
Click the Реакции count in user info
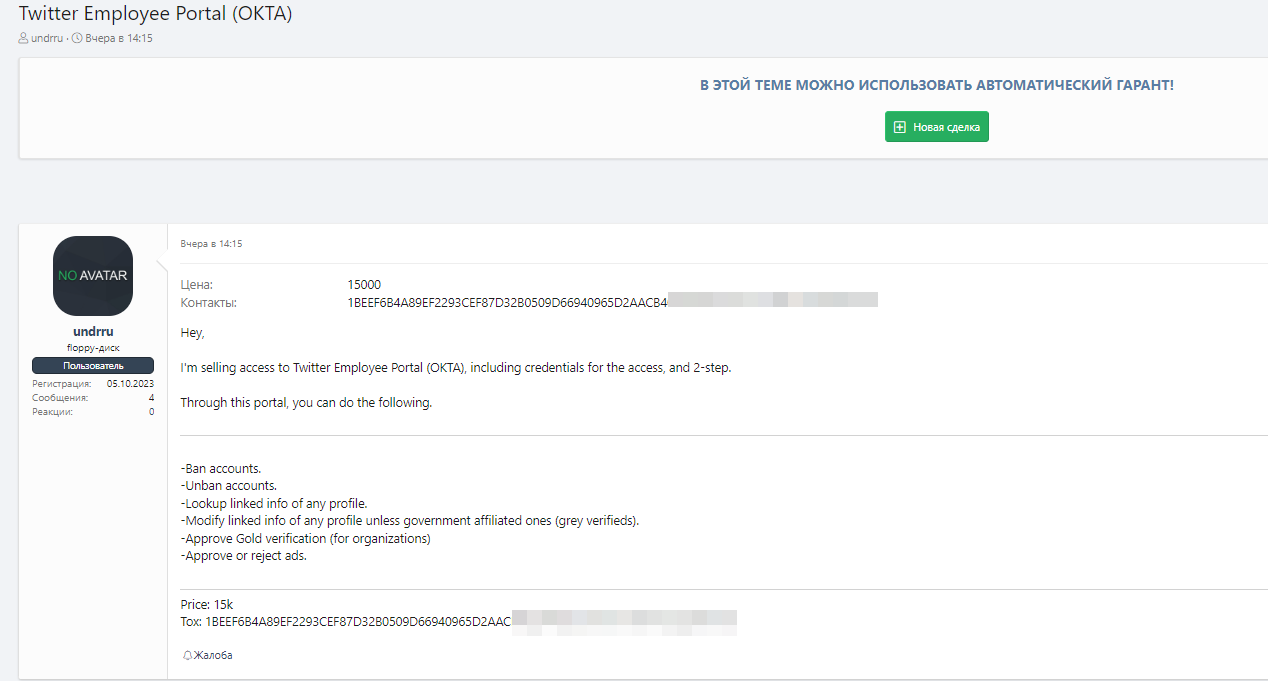(151, 412)
